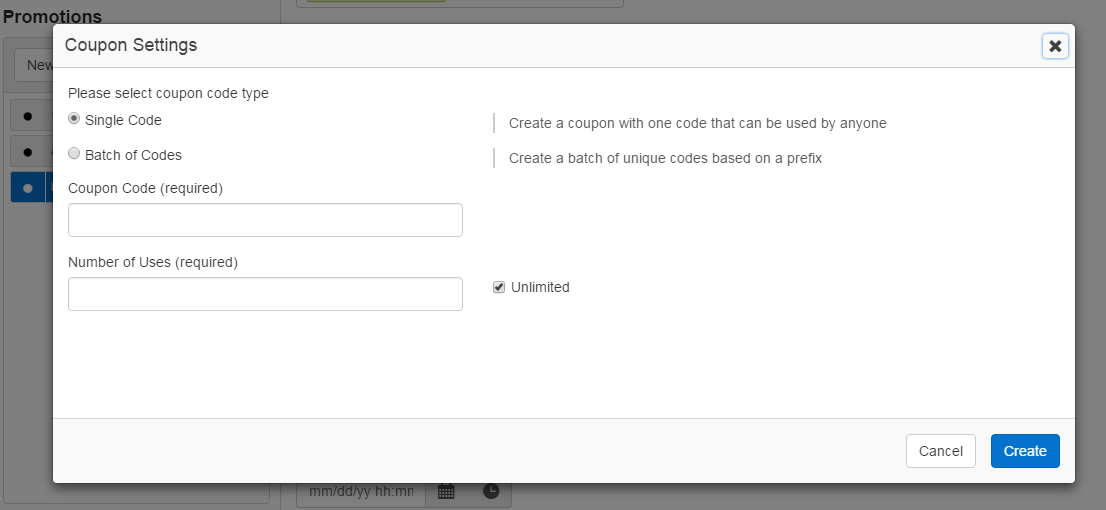1106x510 pixels.
Task: Click the Coupon Settings dialog title
Action: click(x=131, y=45)
